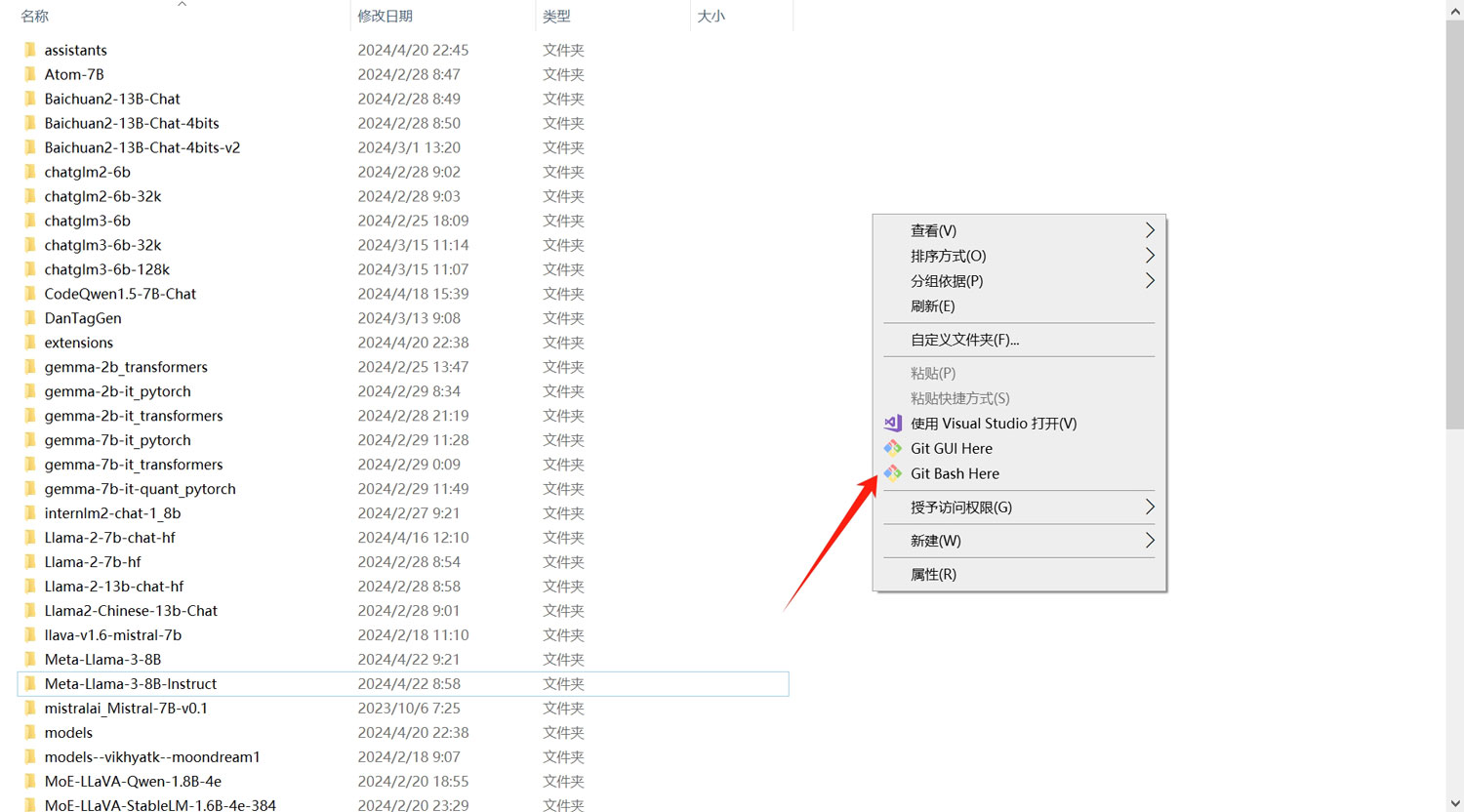Viewport: 1464px width, 812px height.
Task: Click folder icon of Llama-2-13b-chat-hf
Action: [x=30, y=587]
